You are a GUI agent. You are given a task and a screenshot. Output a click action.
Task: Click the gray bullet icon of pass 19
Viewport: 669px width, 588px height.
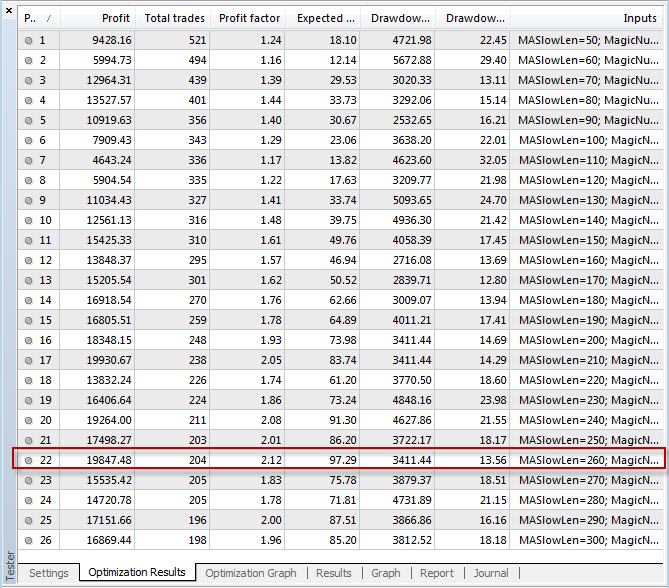point(28,400)
